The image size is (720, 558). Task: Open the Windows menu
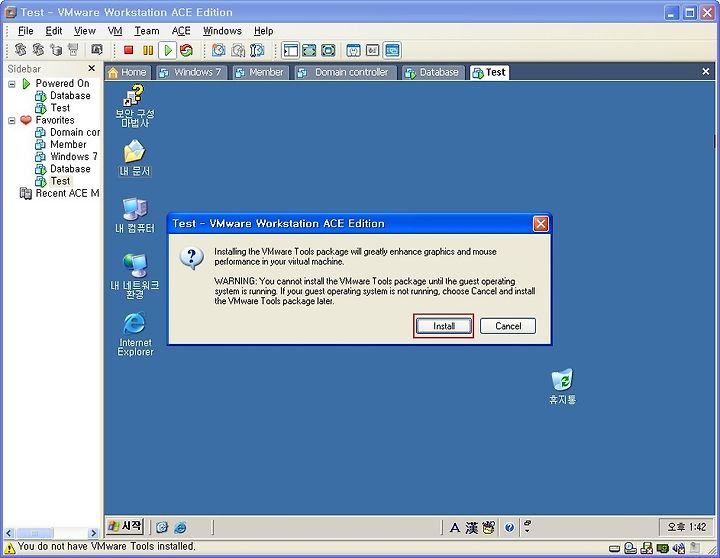tap(222, 31)
